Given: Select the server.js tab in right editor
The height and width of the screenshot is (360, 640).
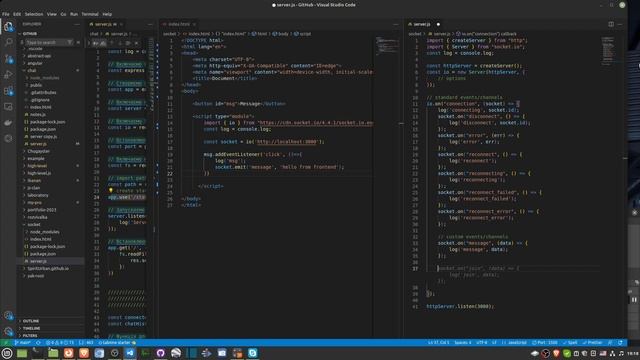Looking at the screenshot, I should point(423,24).
